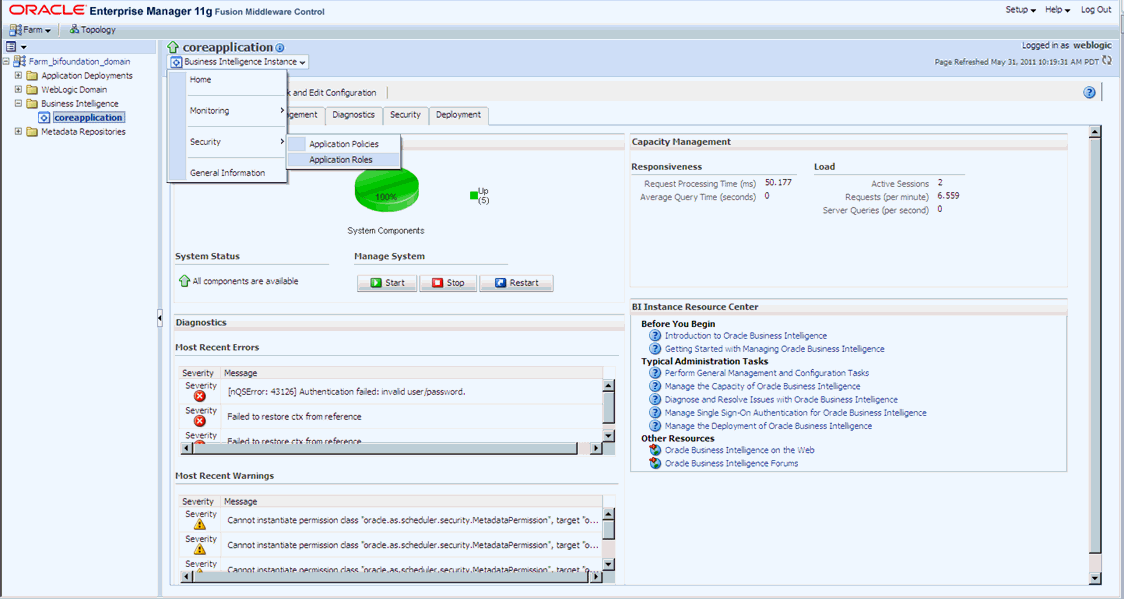
Task: Open Oracle Business Intelligence Forums link
Action: point(731,464)
